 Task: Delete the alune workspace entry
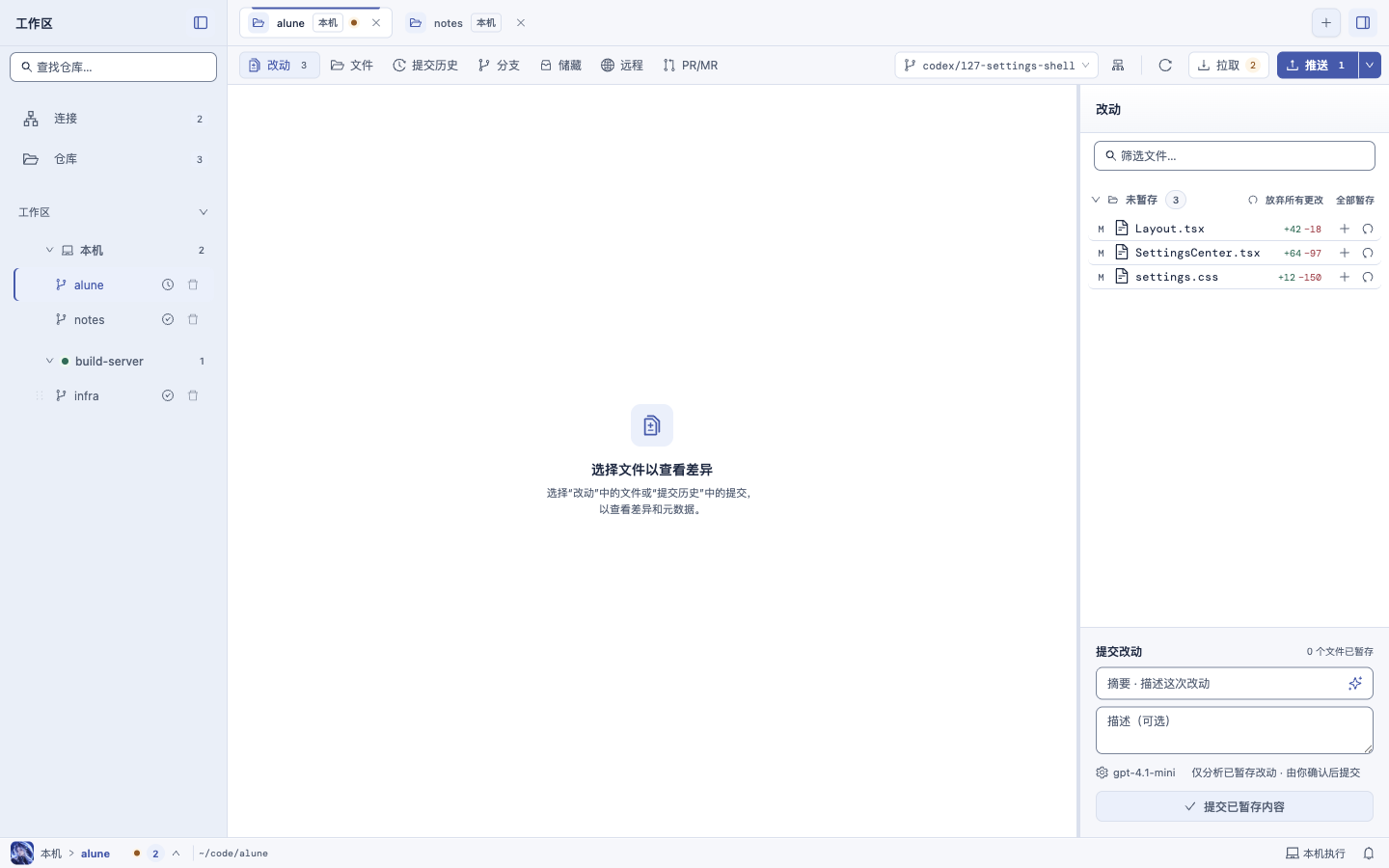[x=193, y=285]
